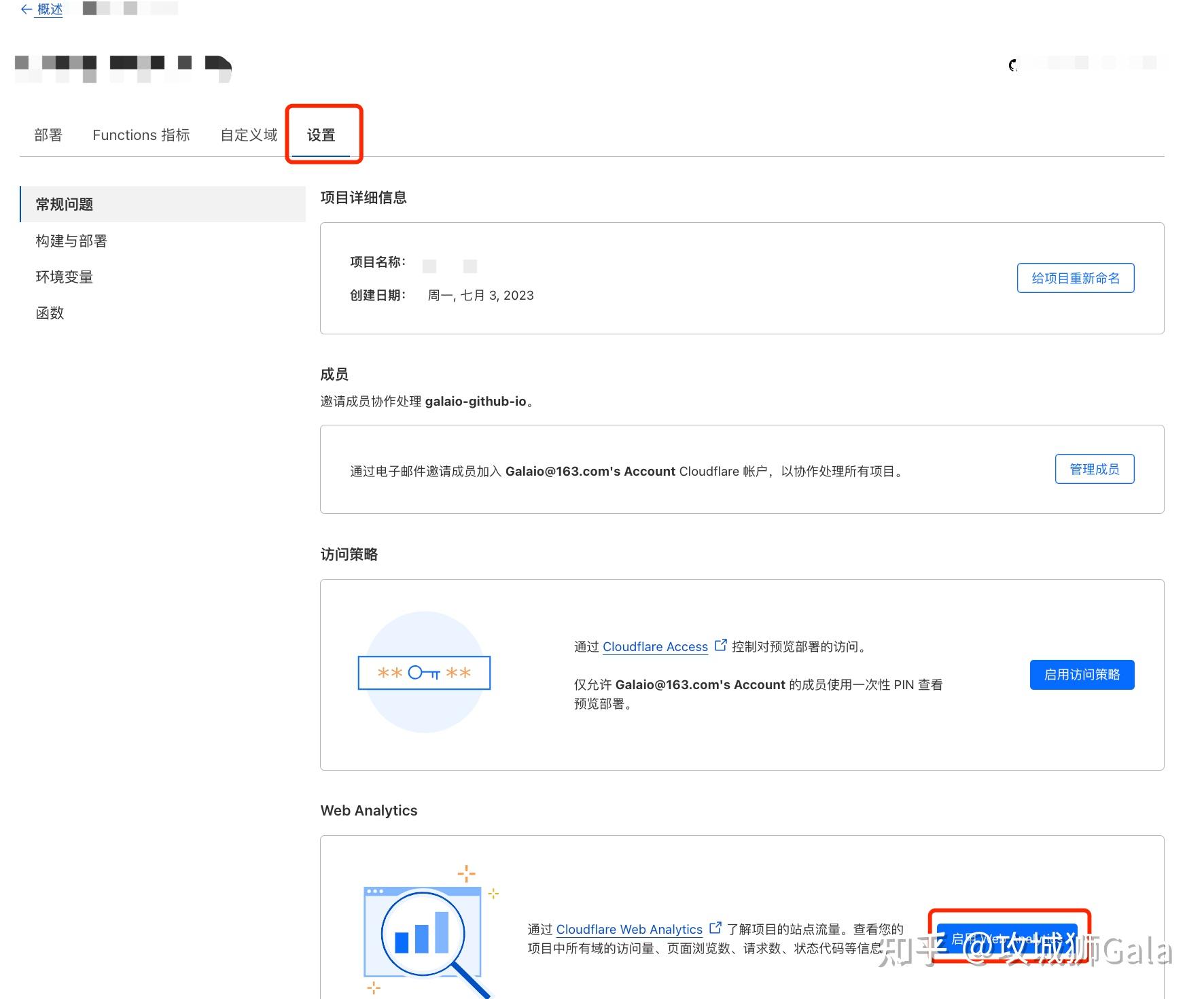Enable access policy via 启用访问策略 button

[x=1082, y=674]
